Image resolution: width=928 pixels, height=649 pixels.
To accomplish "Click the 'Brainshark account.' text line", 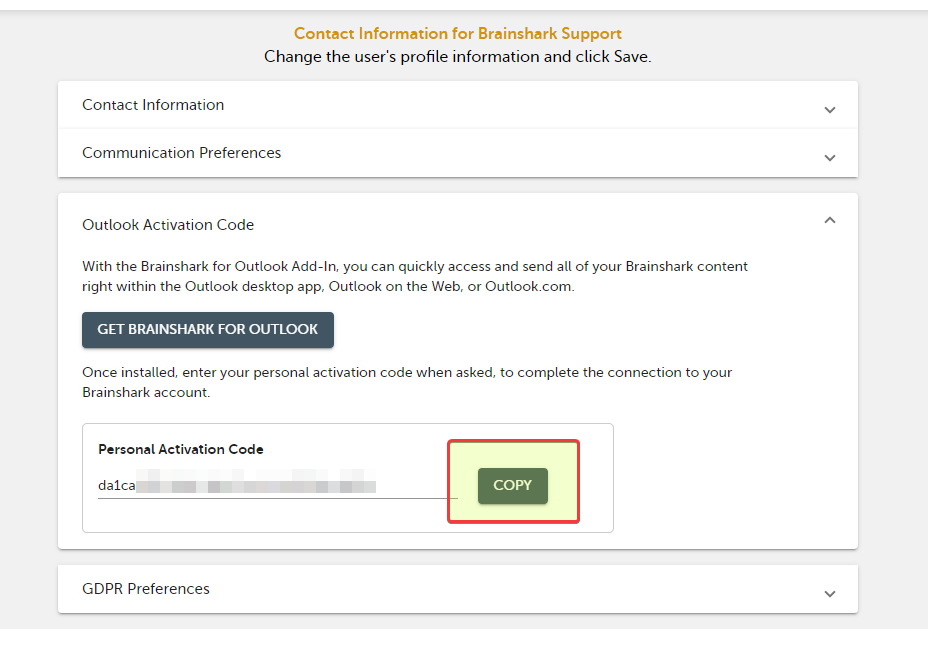I will [146, 392].
